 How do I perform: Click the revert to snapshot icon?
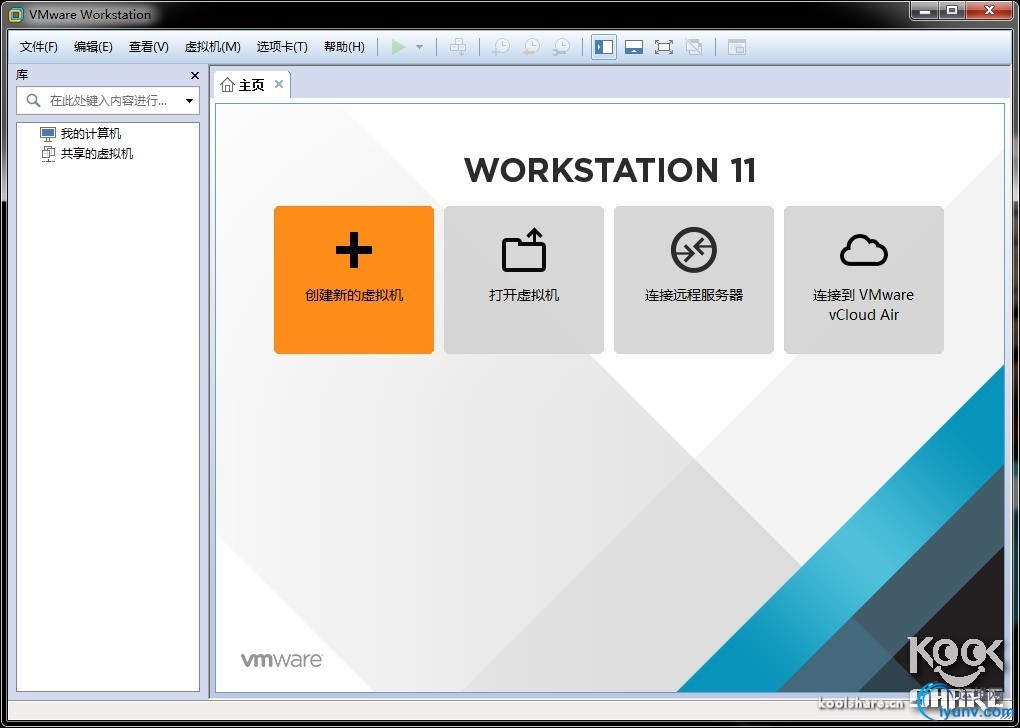point(531,47)
